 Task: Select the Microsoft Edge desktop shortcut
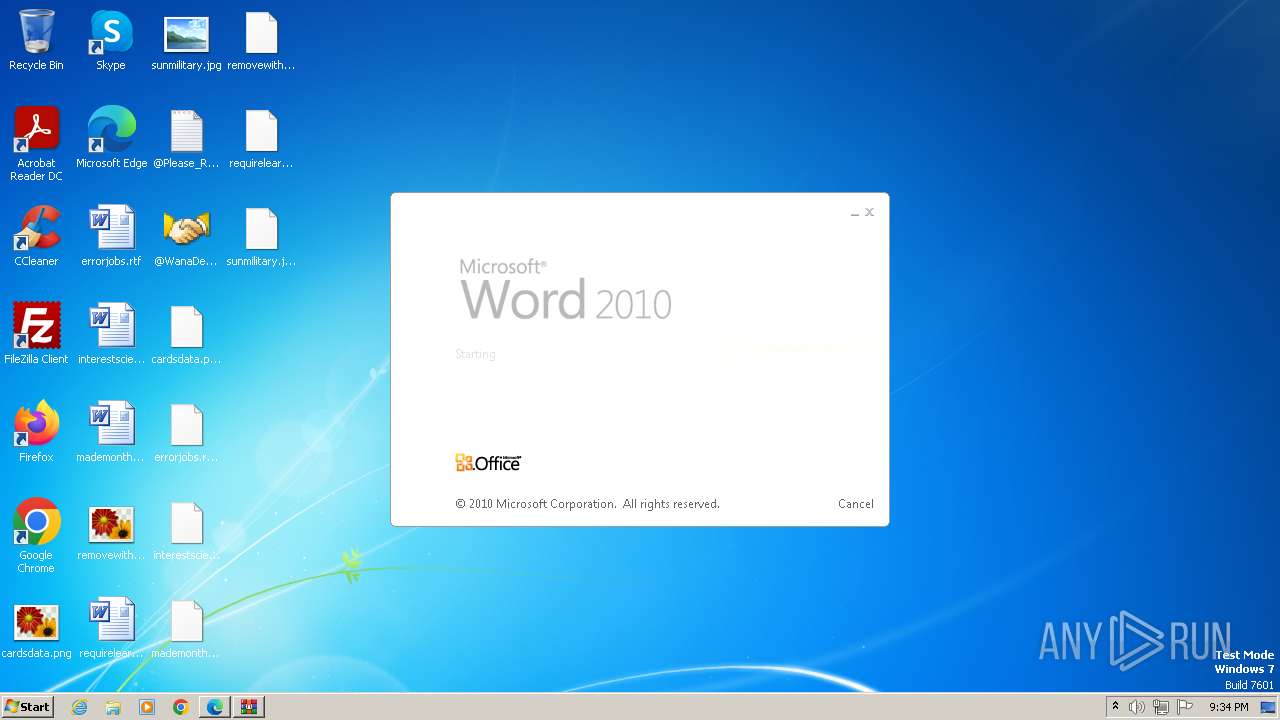click(111, 139)
